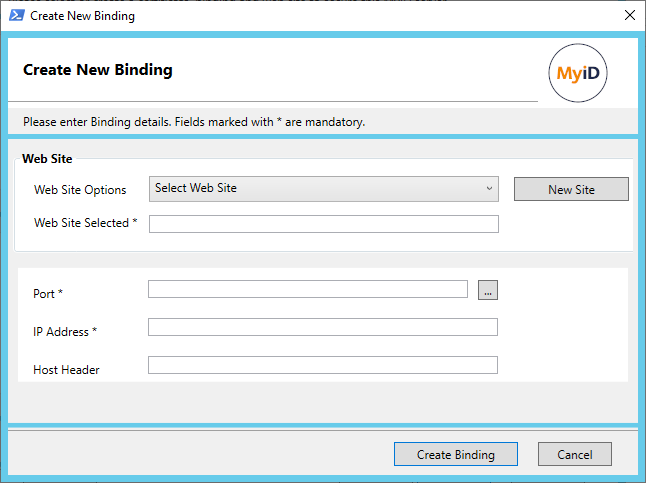
Task: Click the mandatory fields instruction text
Action: pos(194,123)
